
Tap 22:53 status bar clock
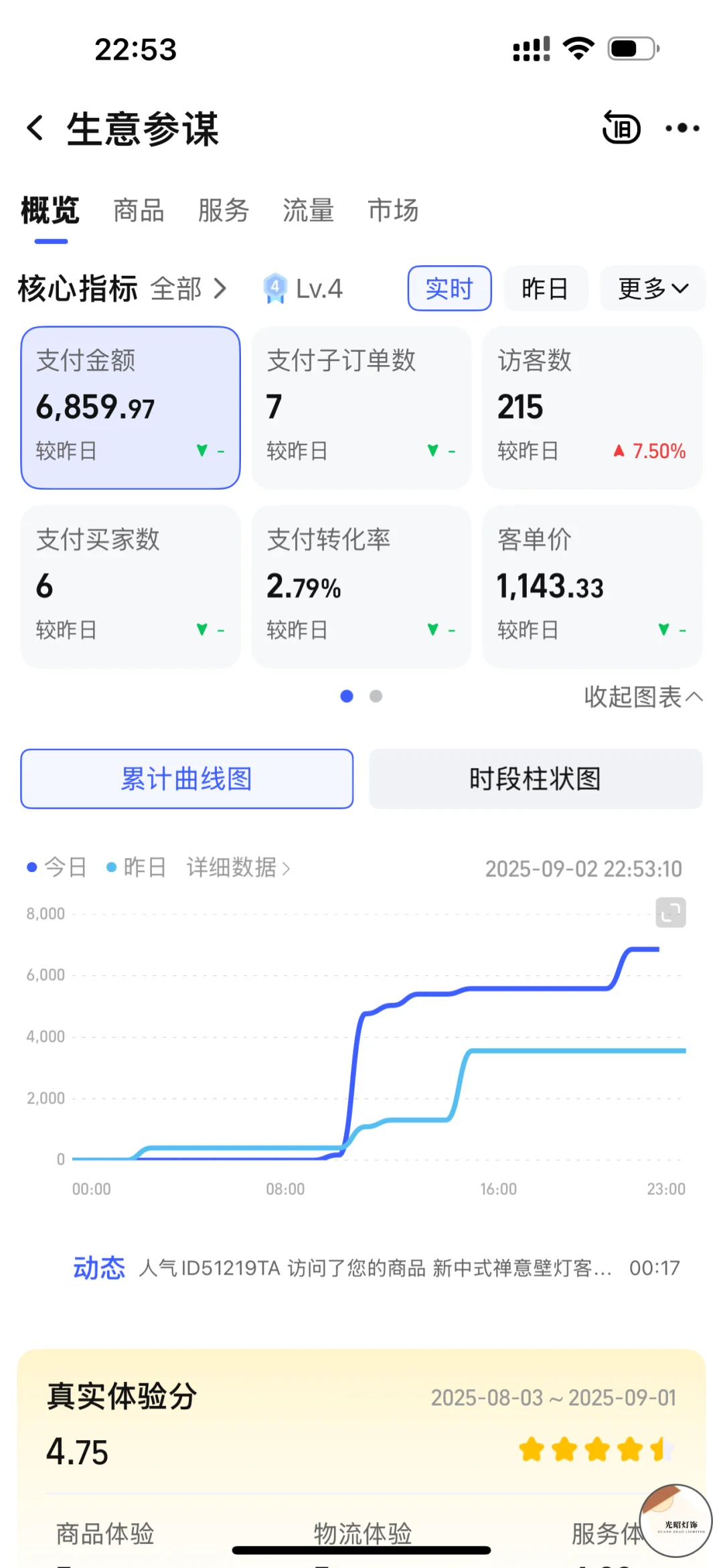click(136, 50)
